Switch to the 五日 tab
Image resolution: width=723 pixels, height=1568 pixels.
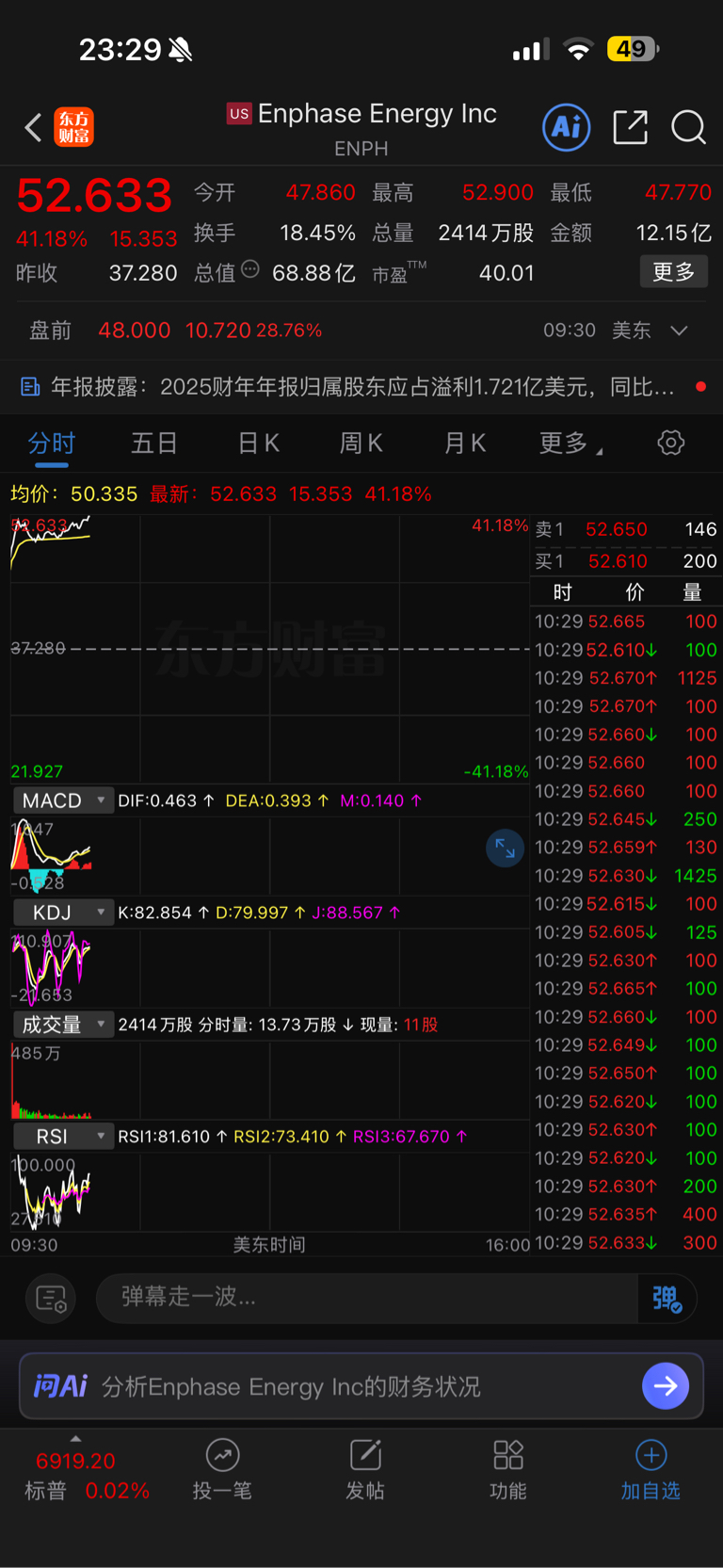153,443
